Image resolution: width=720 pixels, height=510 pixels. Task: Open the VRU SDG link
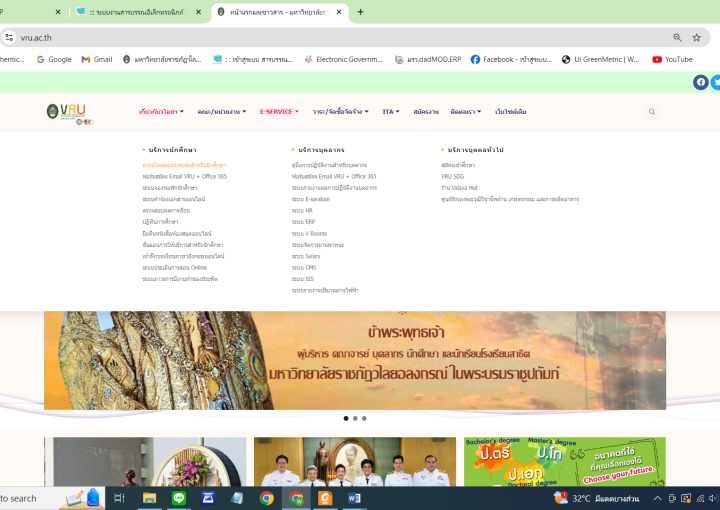pos(454,176)
